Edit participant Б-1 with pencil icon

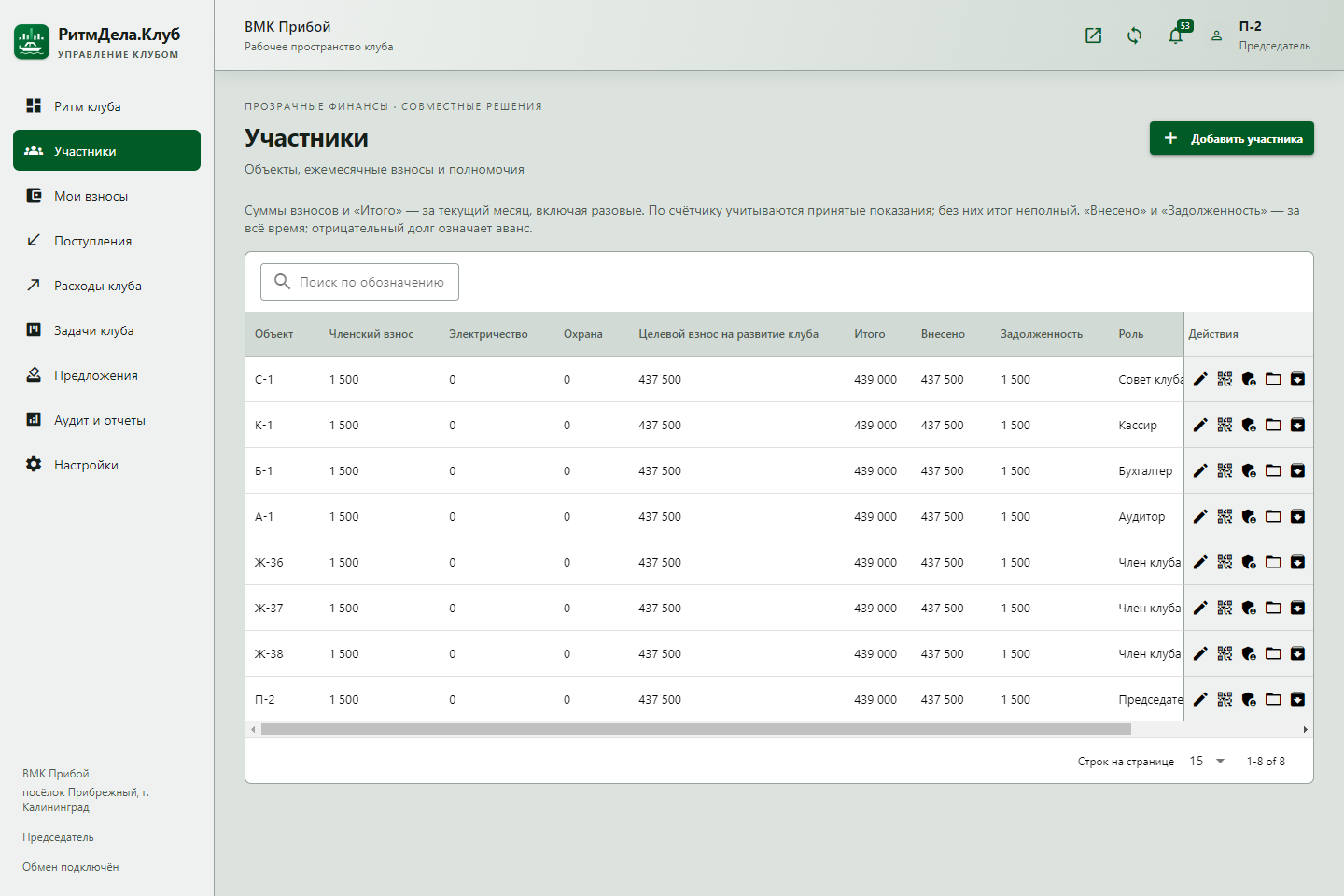[x=1200, y=470]
